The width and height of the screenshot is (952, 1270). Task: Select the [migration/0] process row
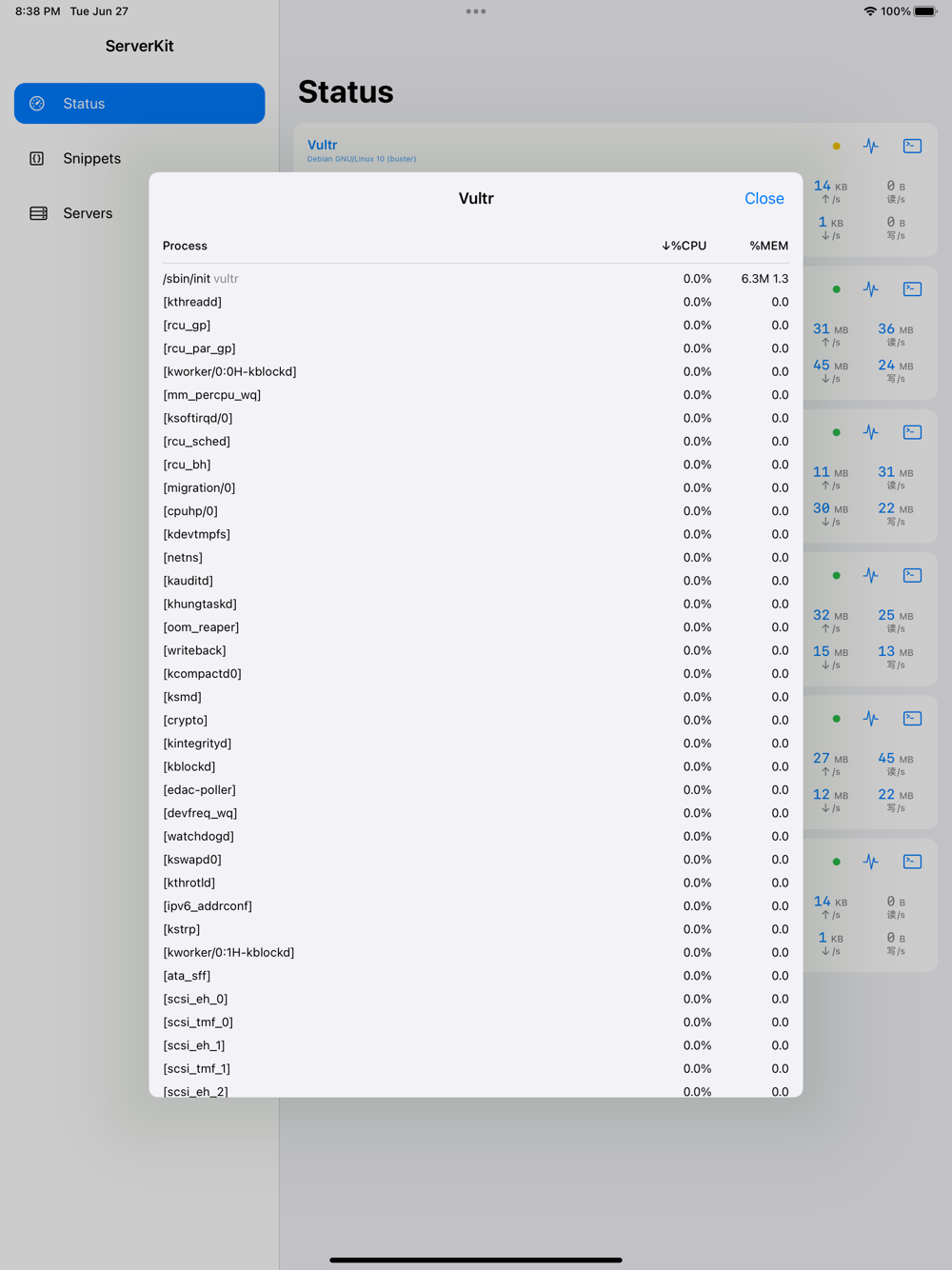click(x=476, y=487)
